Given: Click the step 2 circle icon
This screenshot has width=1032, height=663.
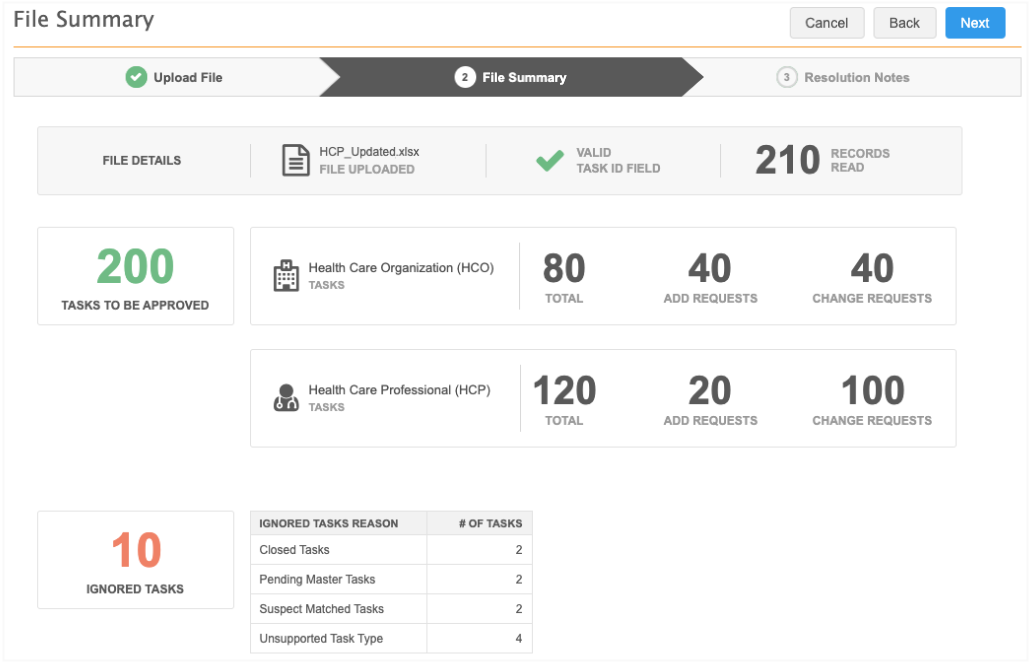Looking at the screenshot, I should [464, 77].
